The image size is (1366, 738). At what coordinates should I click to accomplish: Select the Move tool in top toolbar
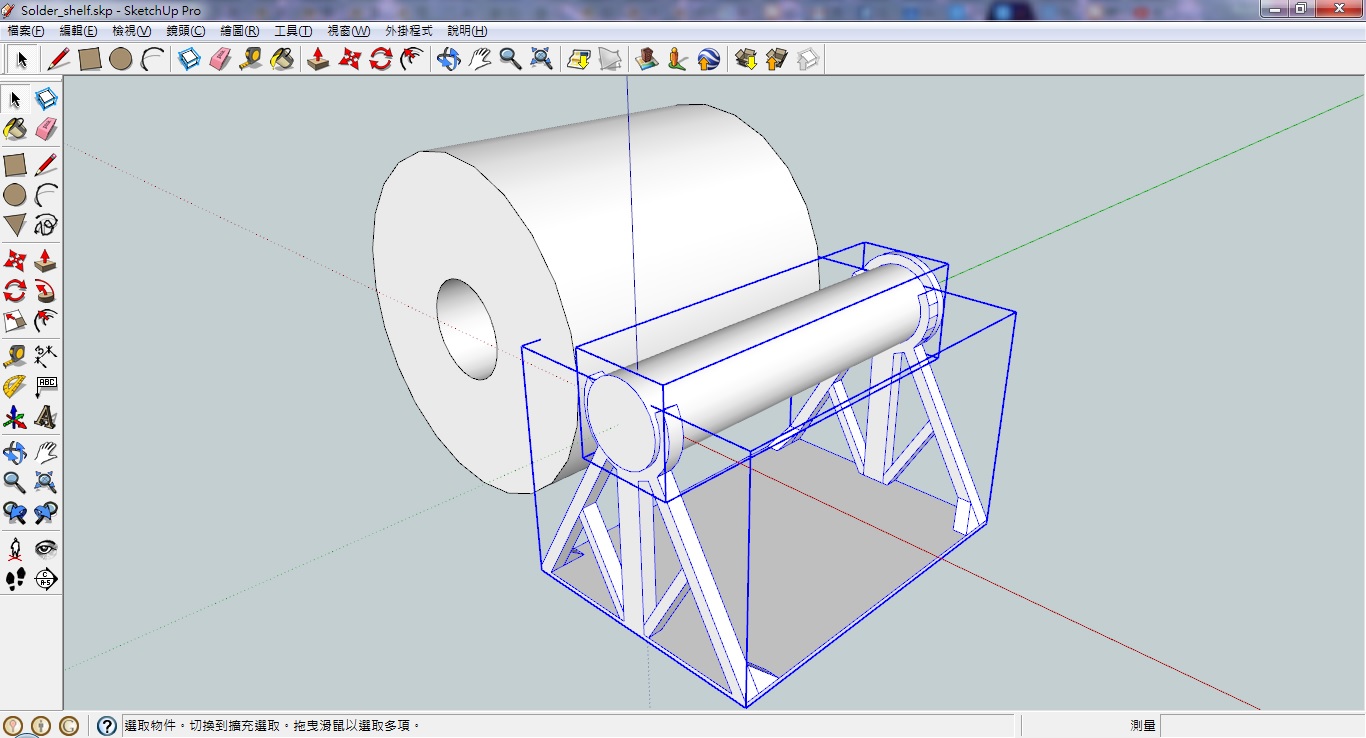[x=349, y=59]
